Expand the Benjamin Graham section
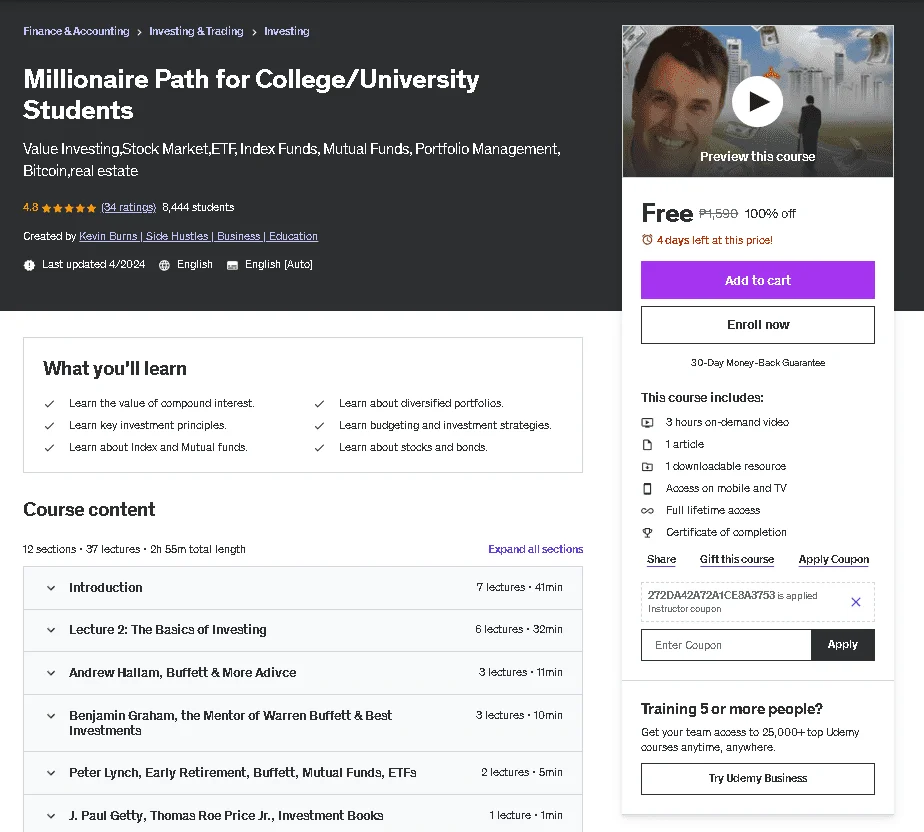 point(303,722)
